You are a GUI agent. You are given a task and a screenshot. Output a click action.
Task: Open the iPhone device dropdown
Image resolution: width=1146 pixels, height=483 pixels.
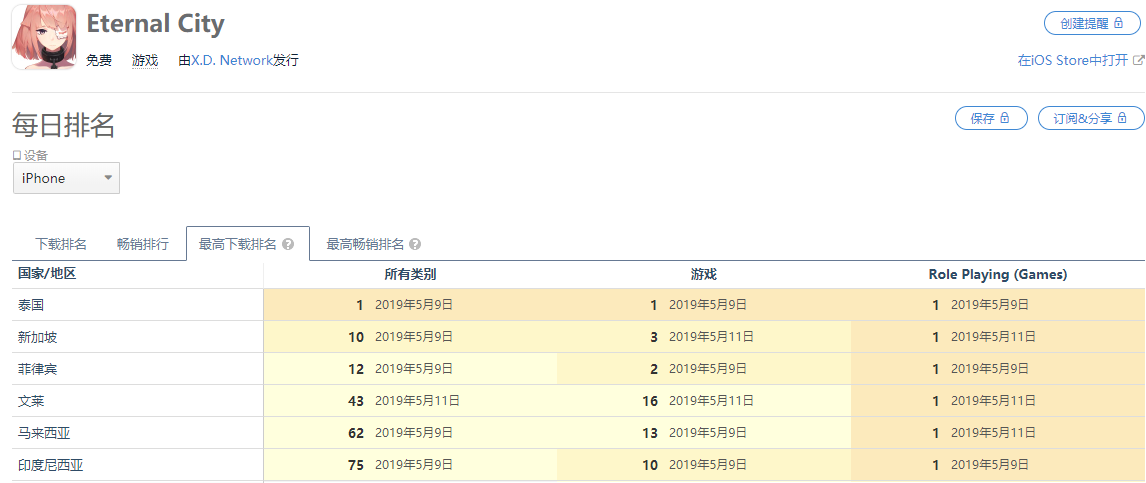point(66,178)
